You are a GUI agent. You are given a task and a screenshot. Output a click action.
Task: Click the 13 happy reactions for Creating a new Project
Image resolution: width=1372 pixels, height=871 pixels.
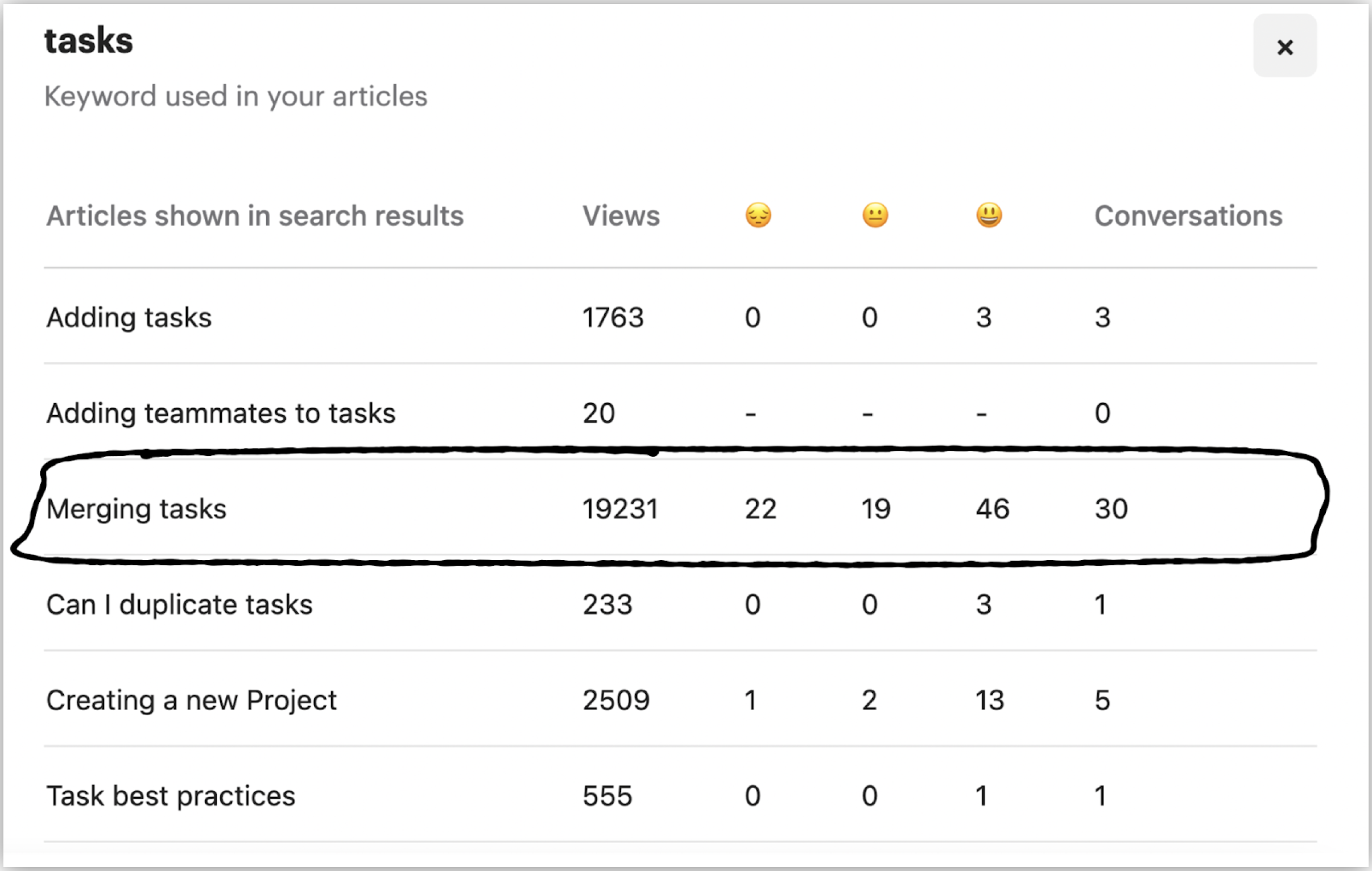[990, 700]
